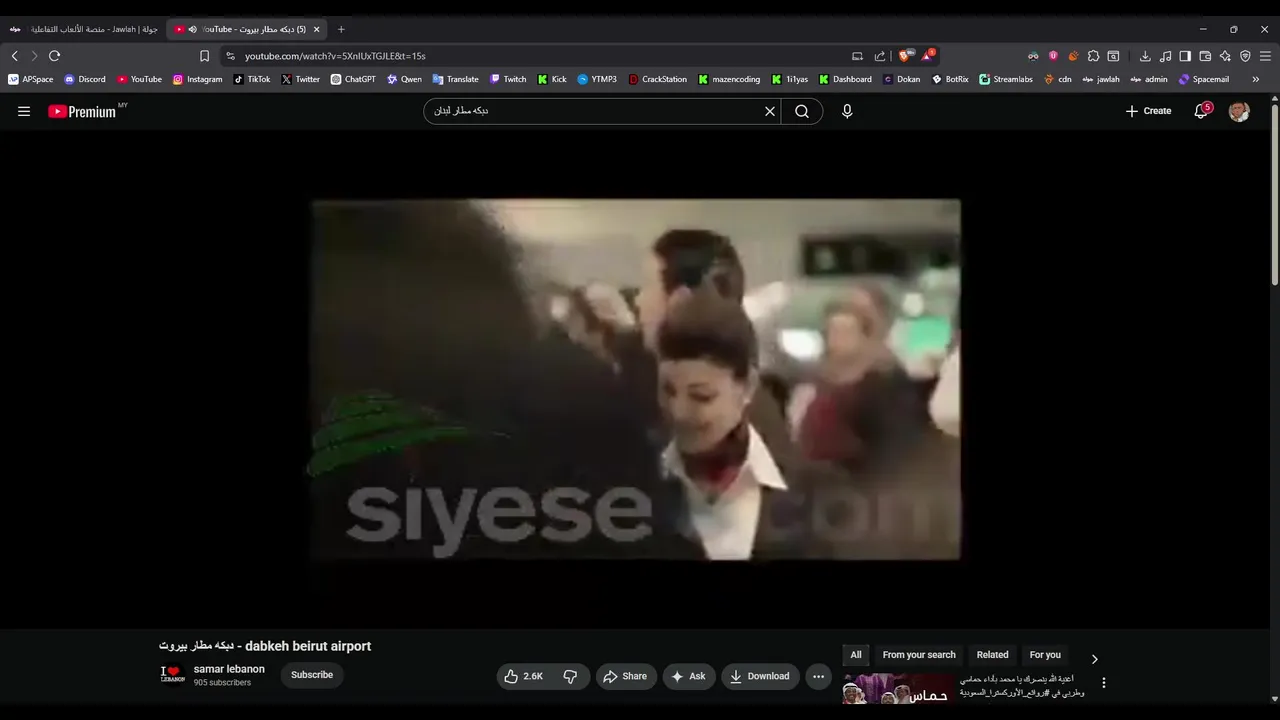Image resolution: width=1280 pixels, height=720 pixels.
Task: Open the Streamlabs bookmark
Action: pyautogui.click(x=1006, y=79)
